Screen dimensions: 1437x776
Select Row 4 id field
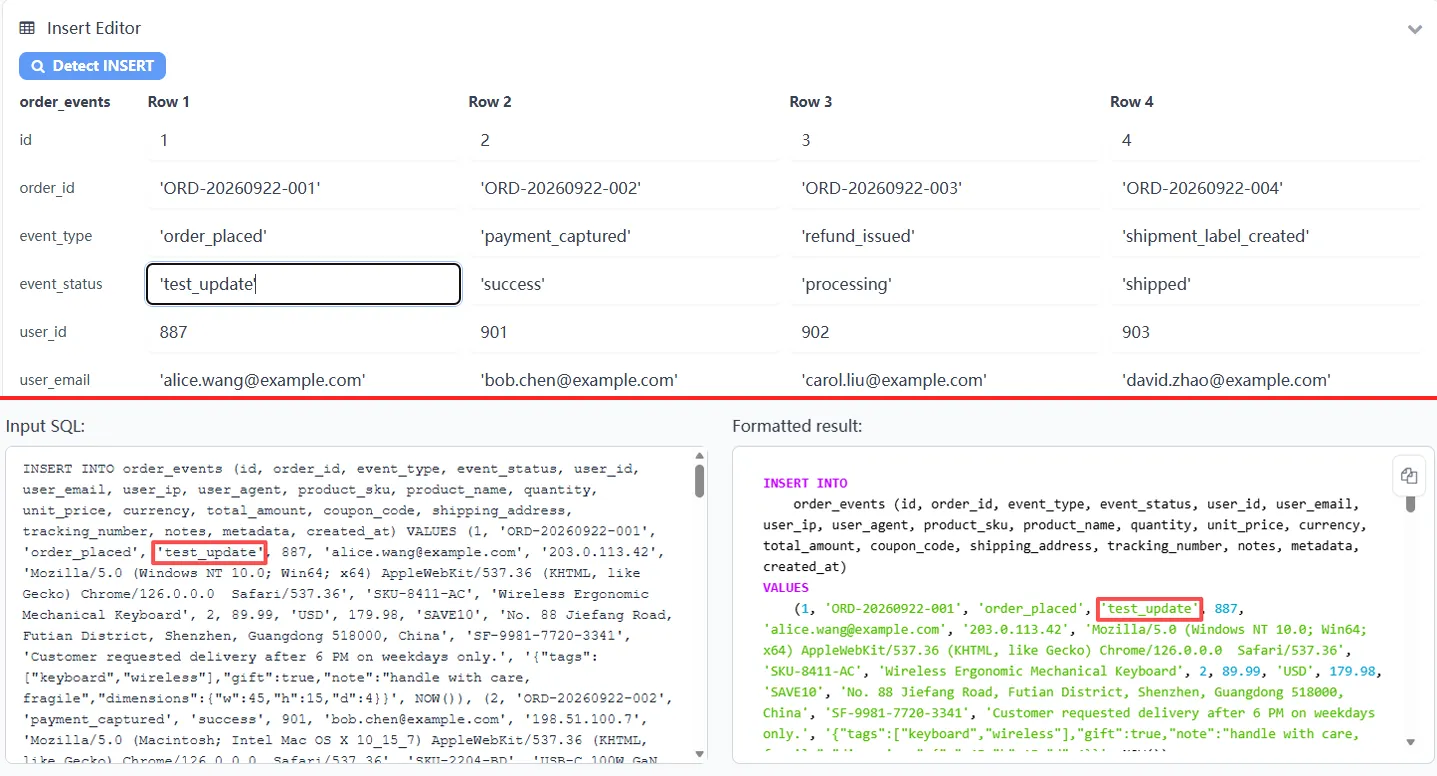tap(1266, 140)
